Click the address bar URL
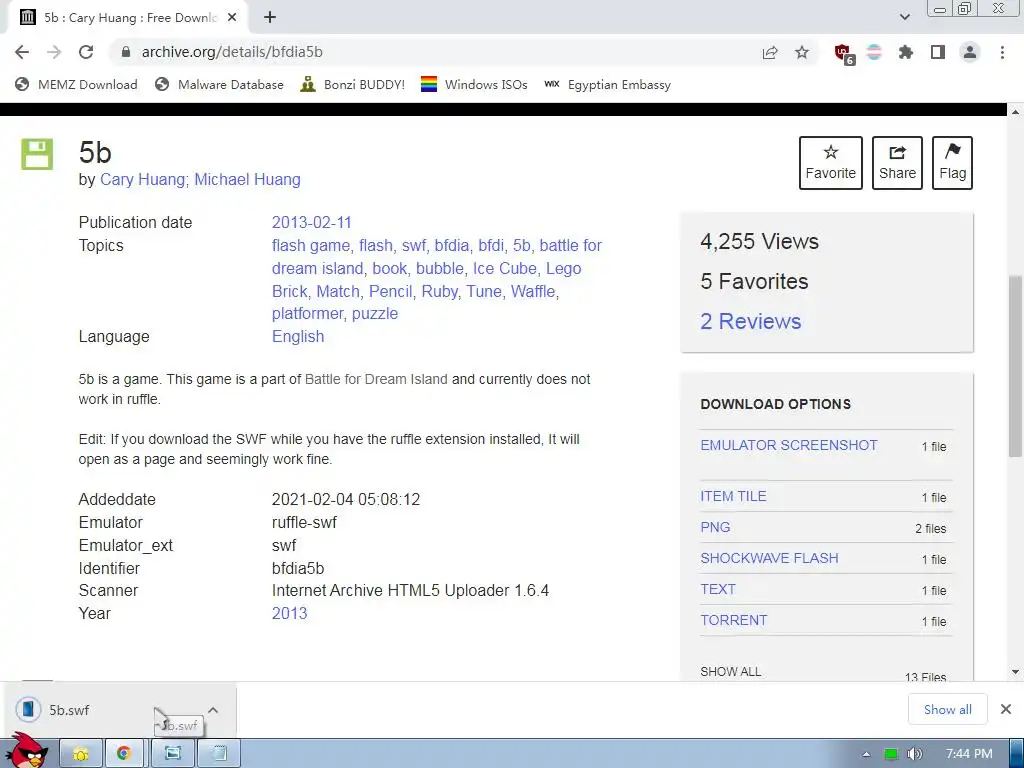This screenshot has height=768, width=1024. 232,52
